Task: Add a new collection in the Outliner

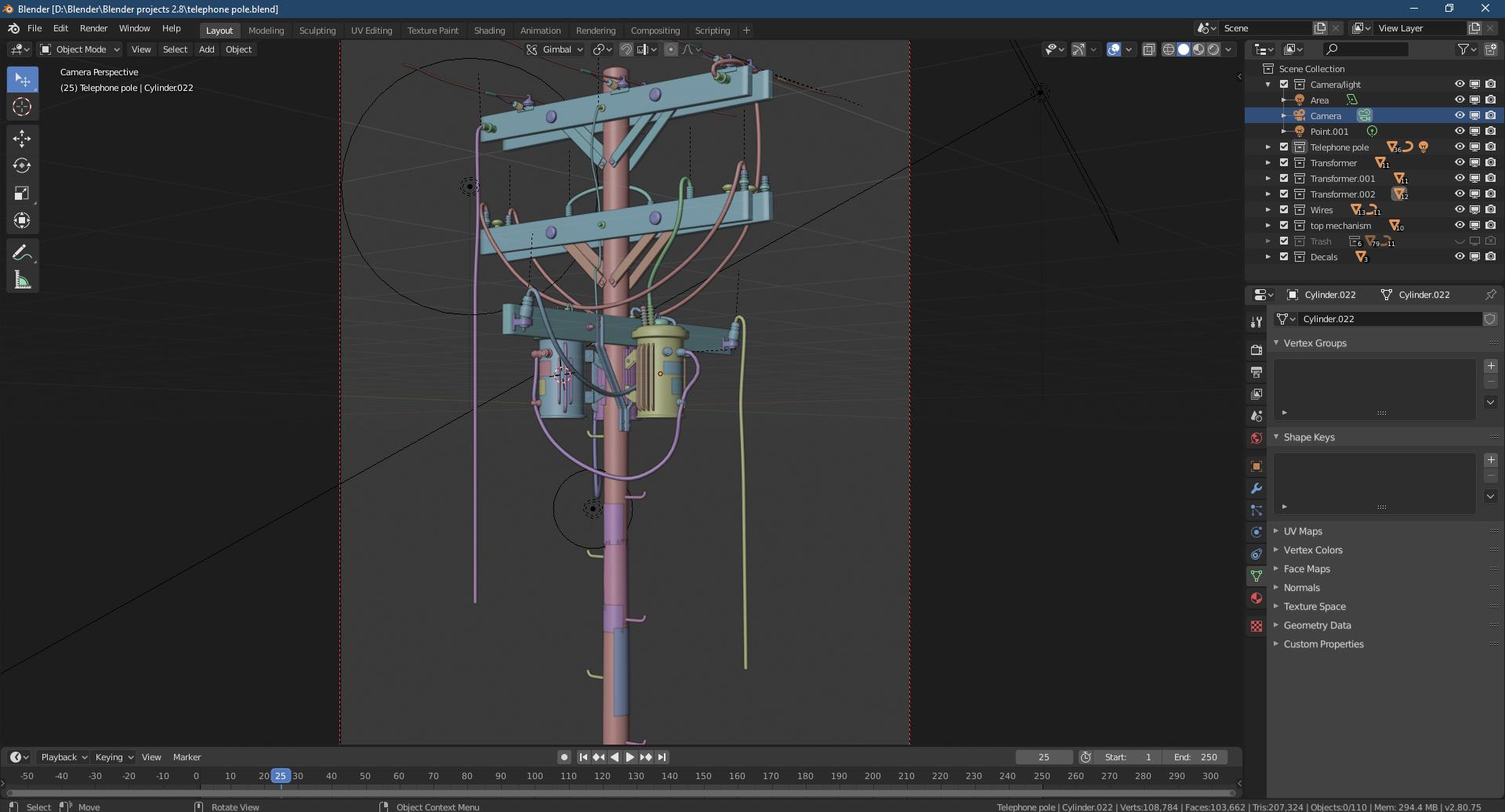Action: click(x=1490, y=49)
